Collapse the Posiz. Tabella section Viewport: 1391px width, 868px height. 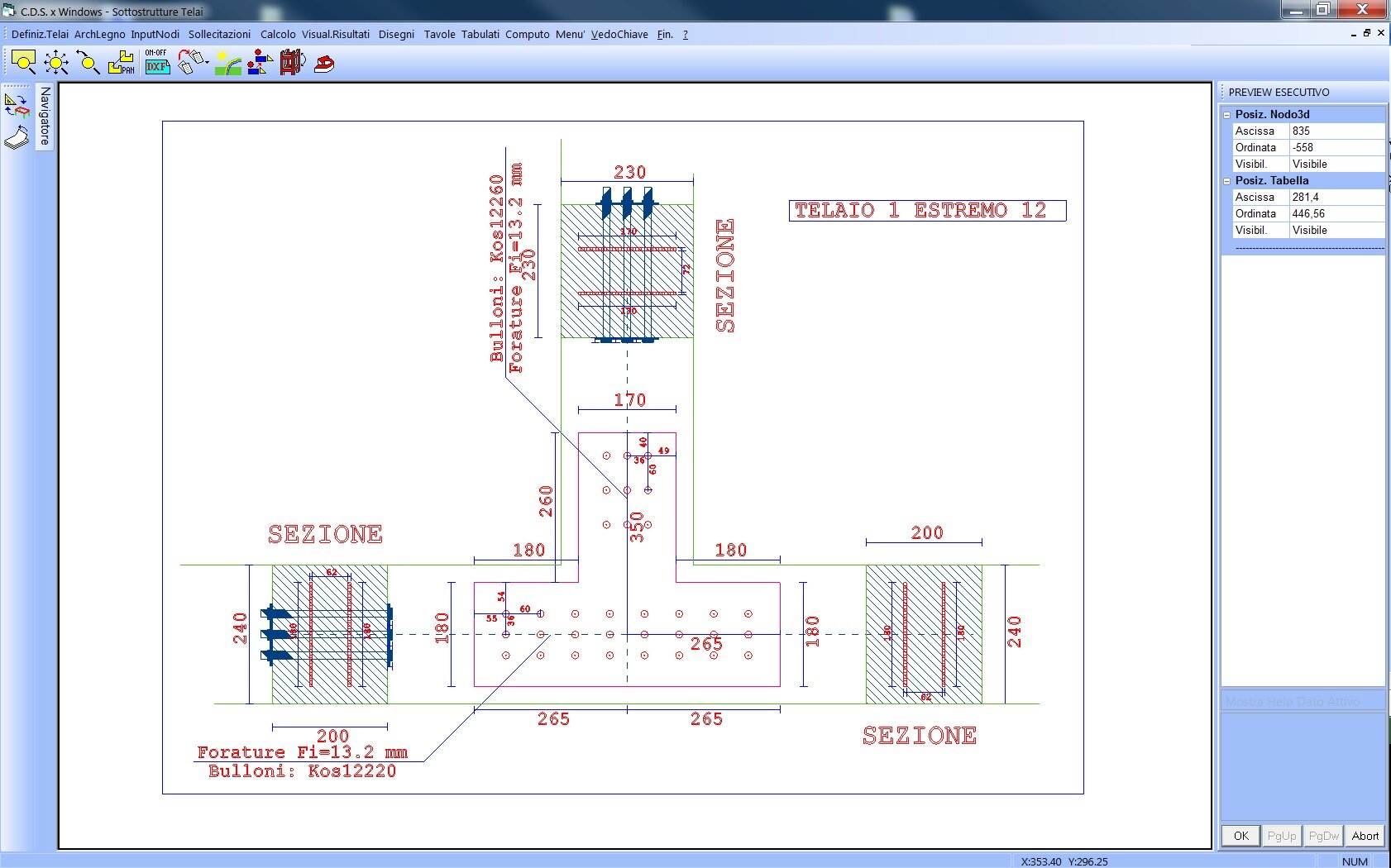point(1227,181)
